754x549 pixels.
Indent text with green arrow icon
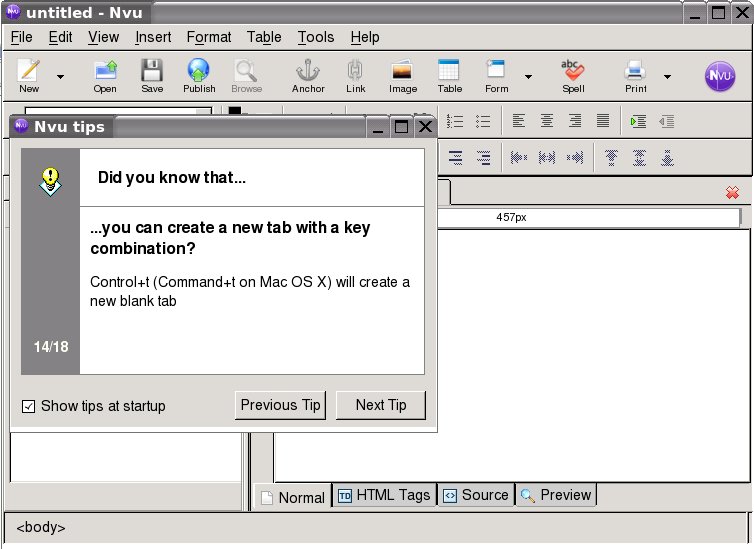click(x=638, y=121)
